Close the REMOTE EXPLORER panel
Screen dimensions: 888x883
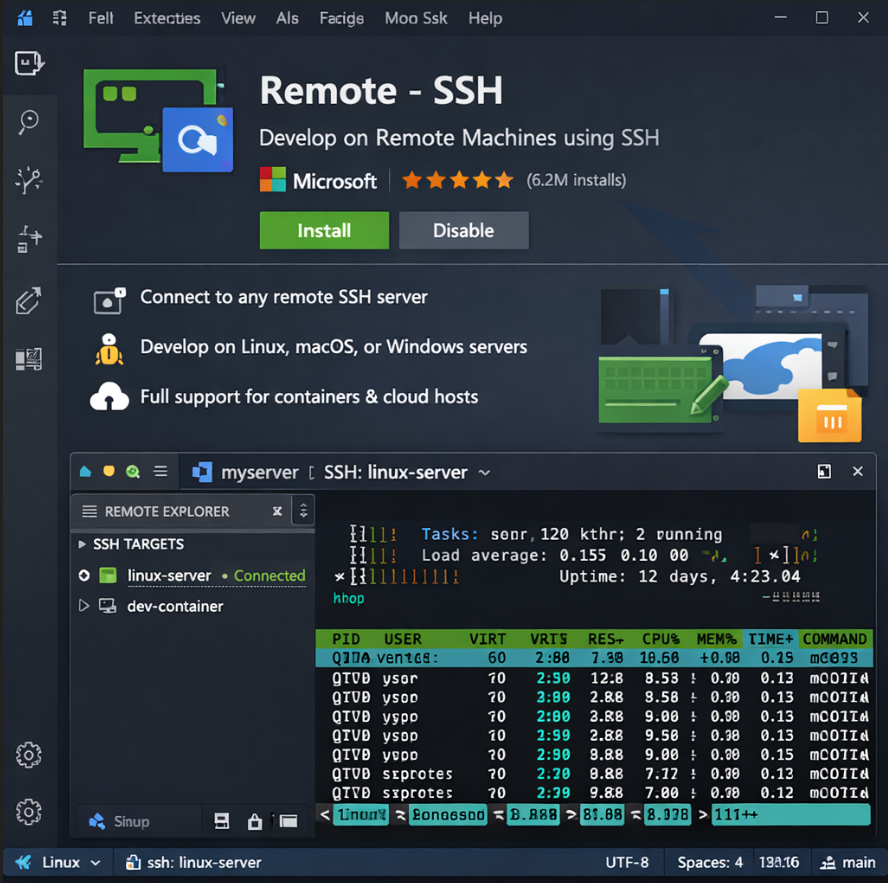point(277,511)
